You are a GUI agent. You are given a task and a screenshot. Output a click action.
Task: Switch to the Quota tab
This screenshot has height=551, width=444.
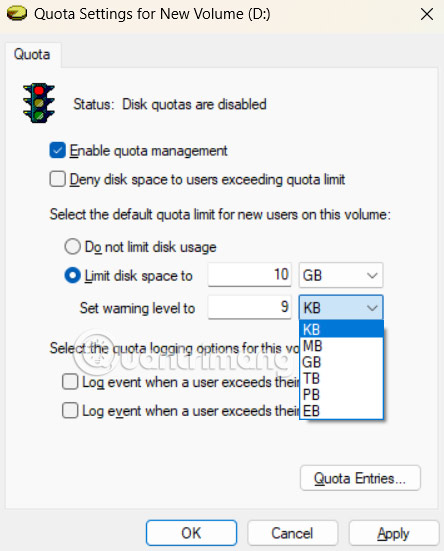click(x=32, y=54)
